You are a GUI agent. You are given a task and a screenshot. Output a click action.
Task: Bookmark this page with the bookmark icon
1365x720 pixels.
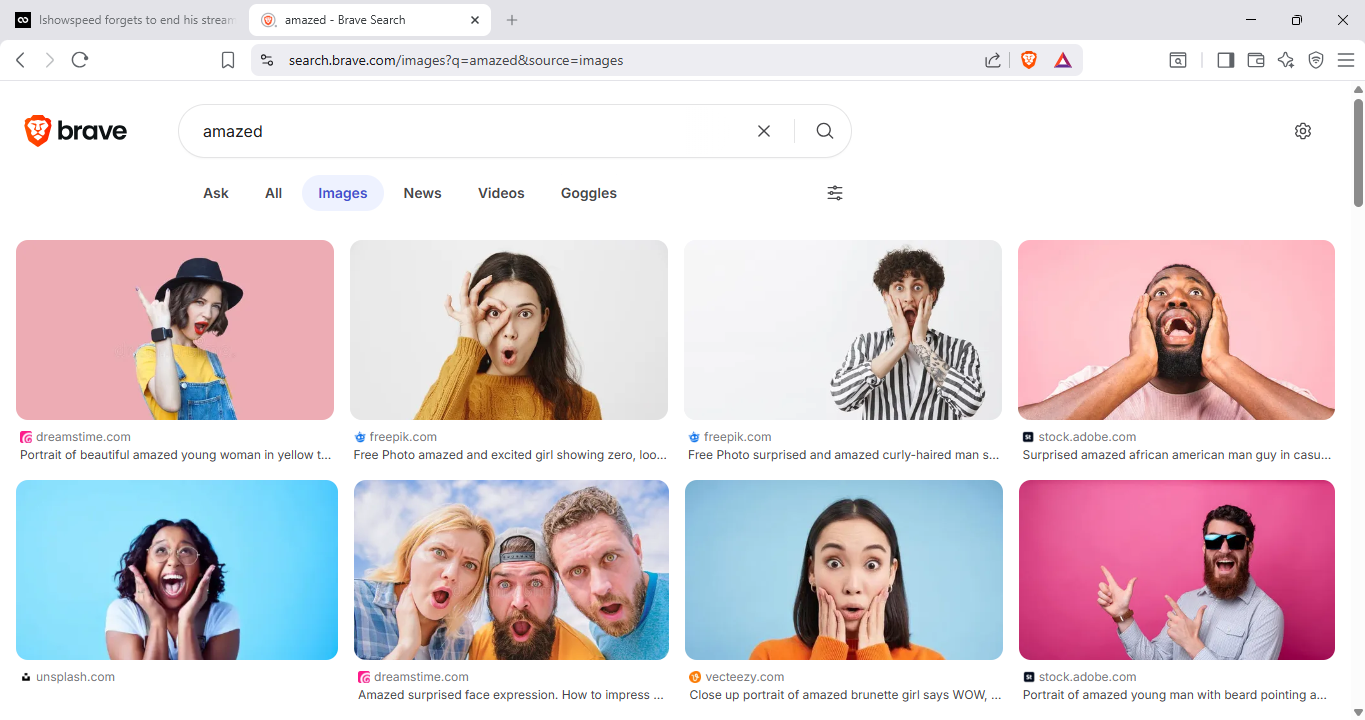(228, 60)
